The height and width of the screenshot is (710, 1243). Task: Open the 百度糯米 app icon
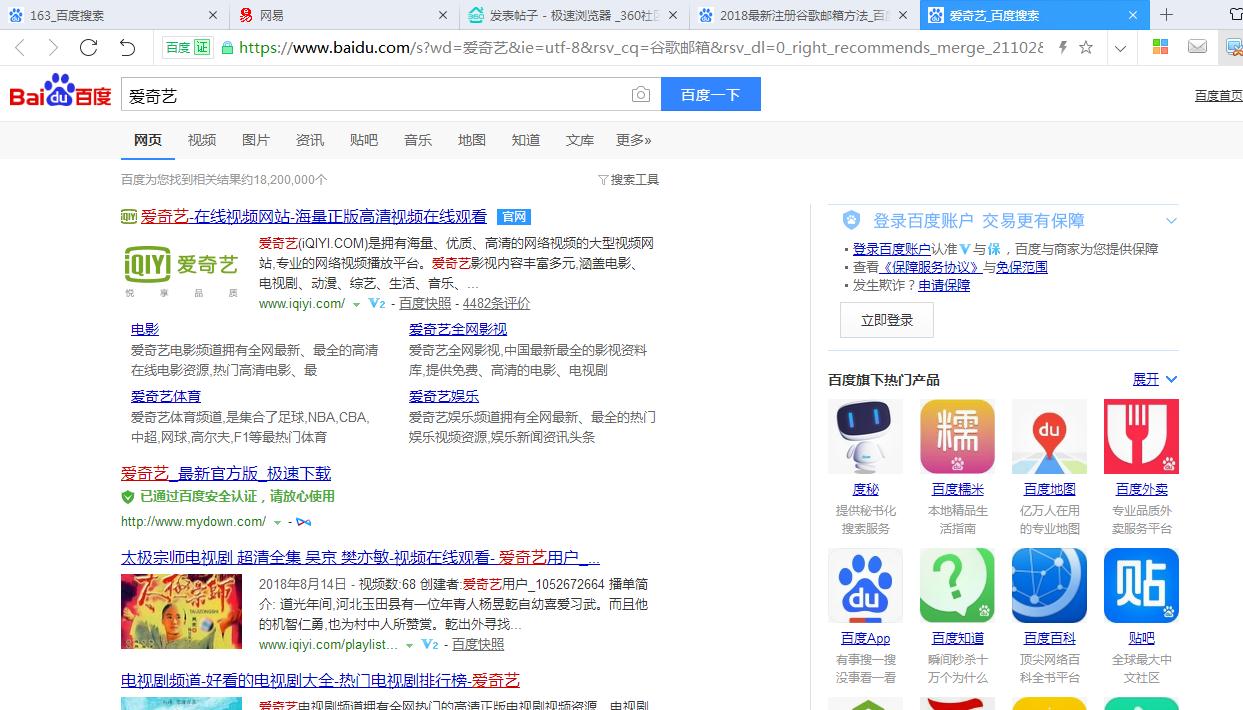(x=957, y=436)
